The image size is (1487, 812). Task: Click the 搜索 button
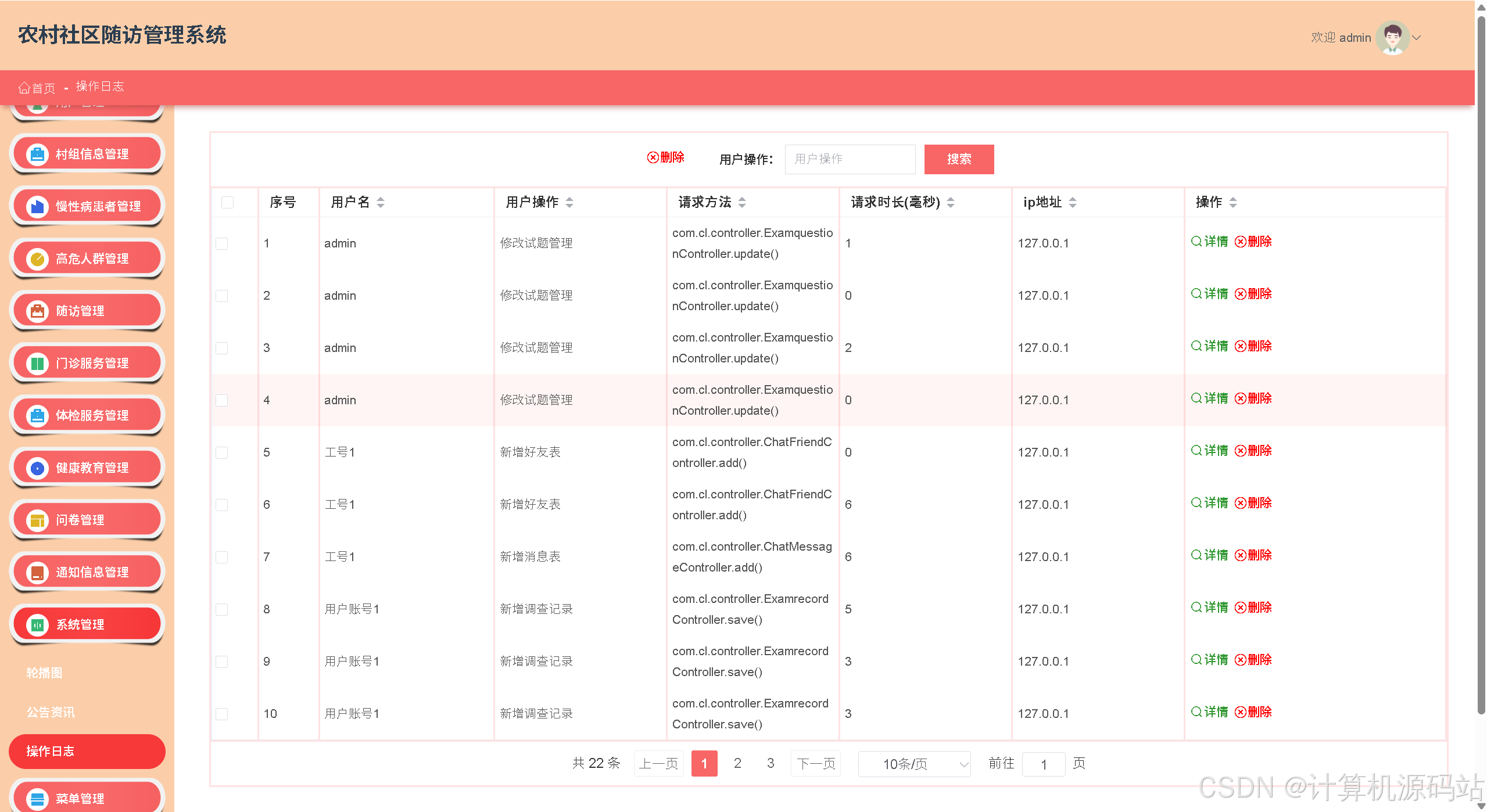[959, 159]
